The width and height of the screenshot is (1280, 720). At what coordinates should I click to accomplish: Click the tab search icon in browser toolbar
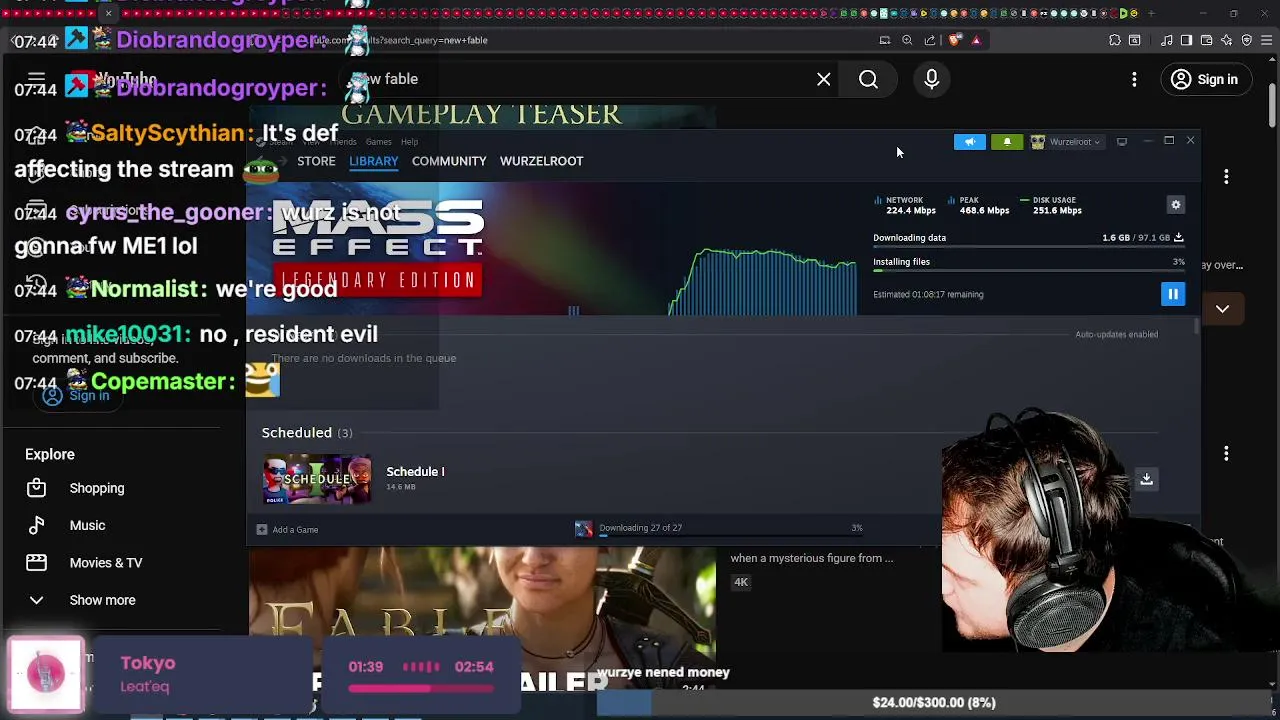[x=1134, y=40]
